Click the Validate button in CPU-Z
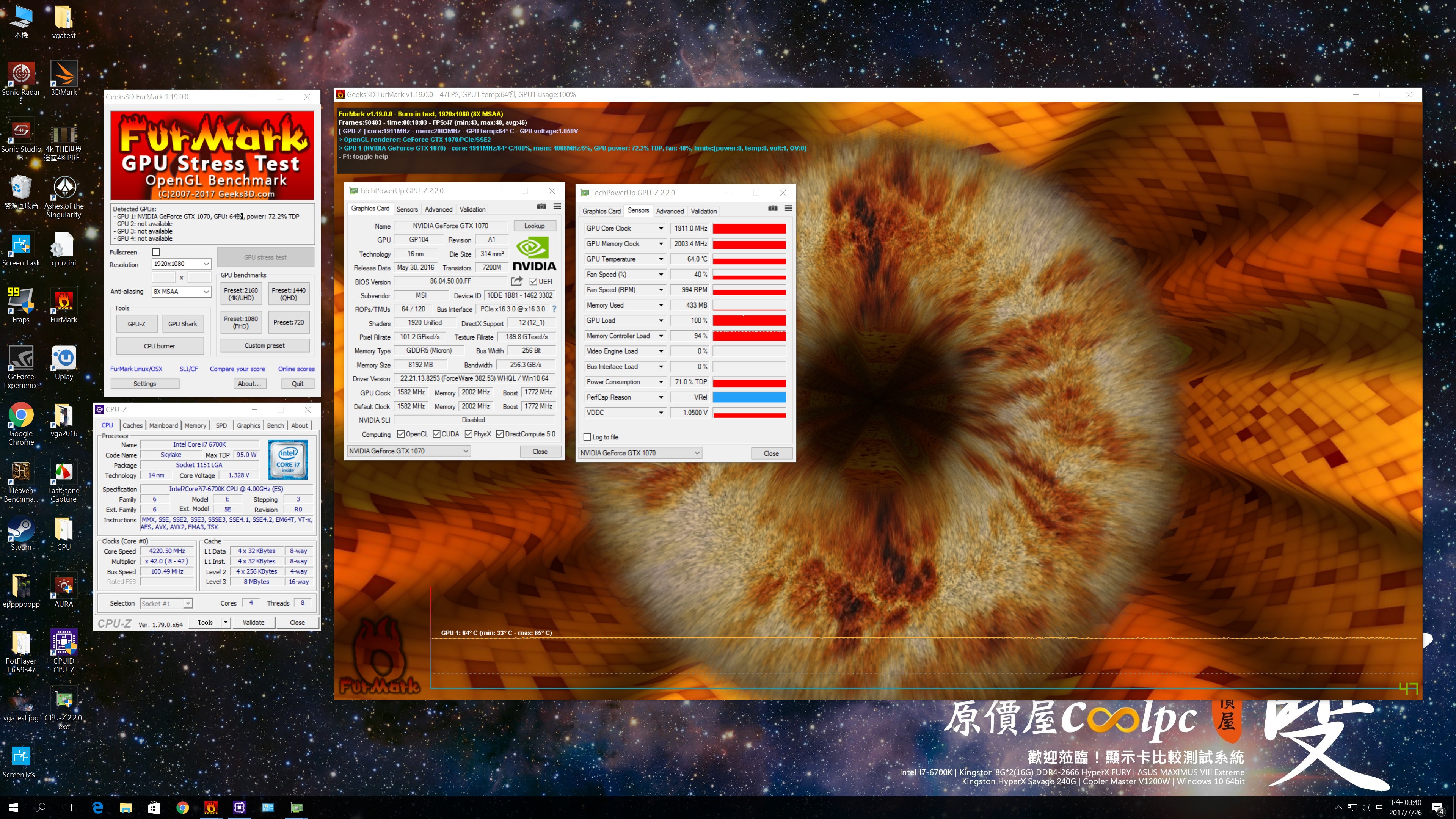Screen dimensions: 1456x819 253,622
